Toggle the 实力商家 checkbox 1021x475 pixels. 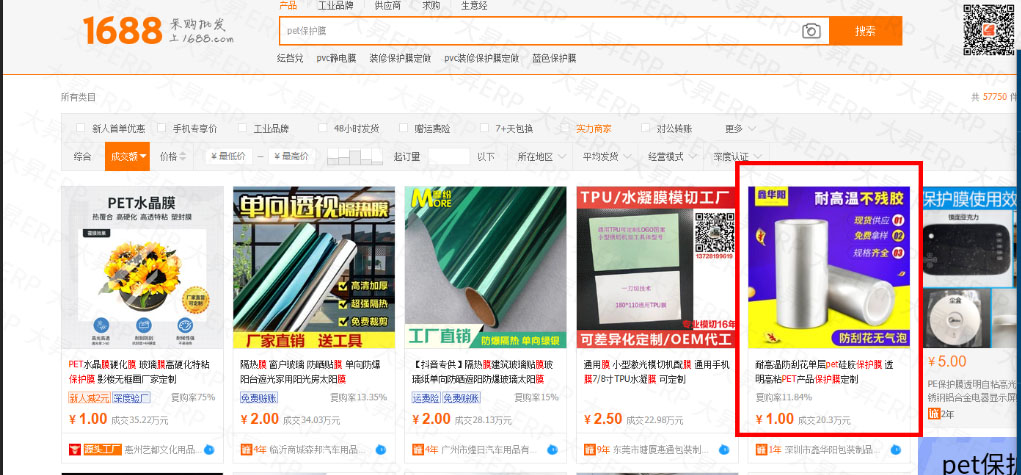[x=565, y=128]
